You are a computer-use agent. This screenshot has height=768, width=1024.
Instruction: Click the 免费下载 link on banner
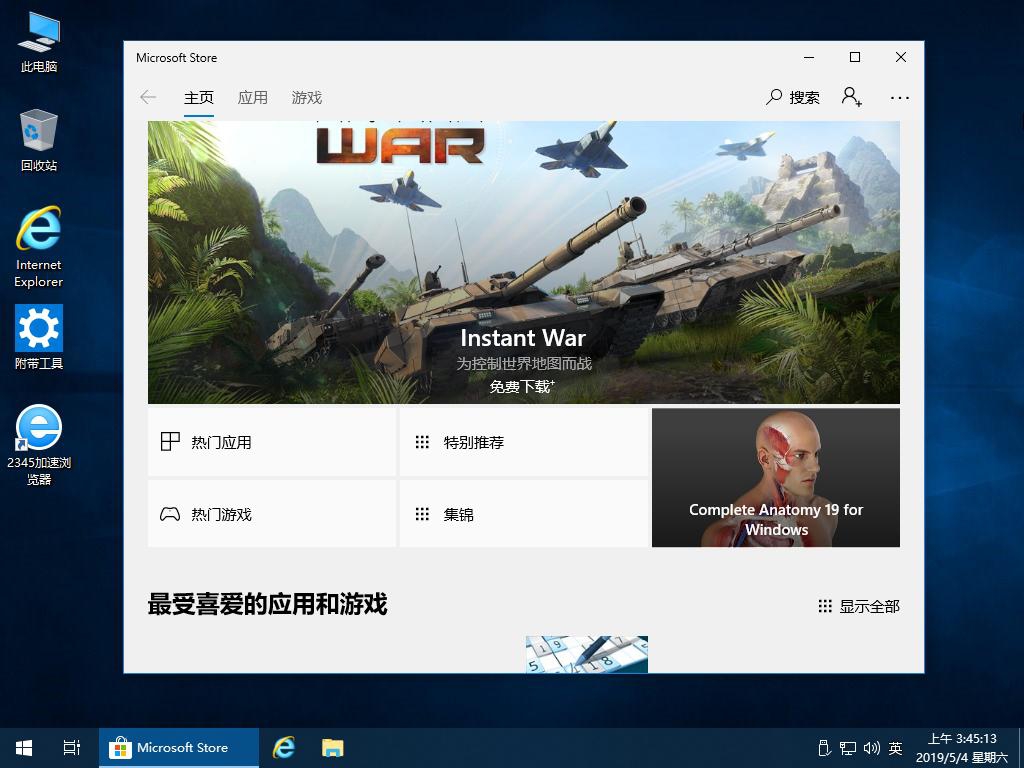[522, 387]
